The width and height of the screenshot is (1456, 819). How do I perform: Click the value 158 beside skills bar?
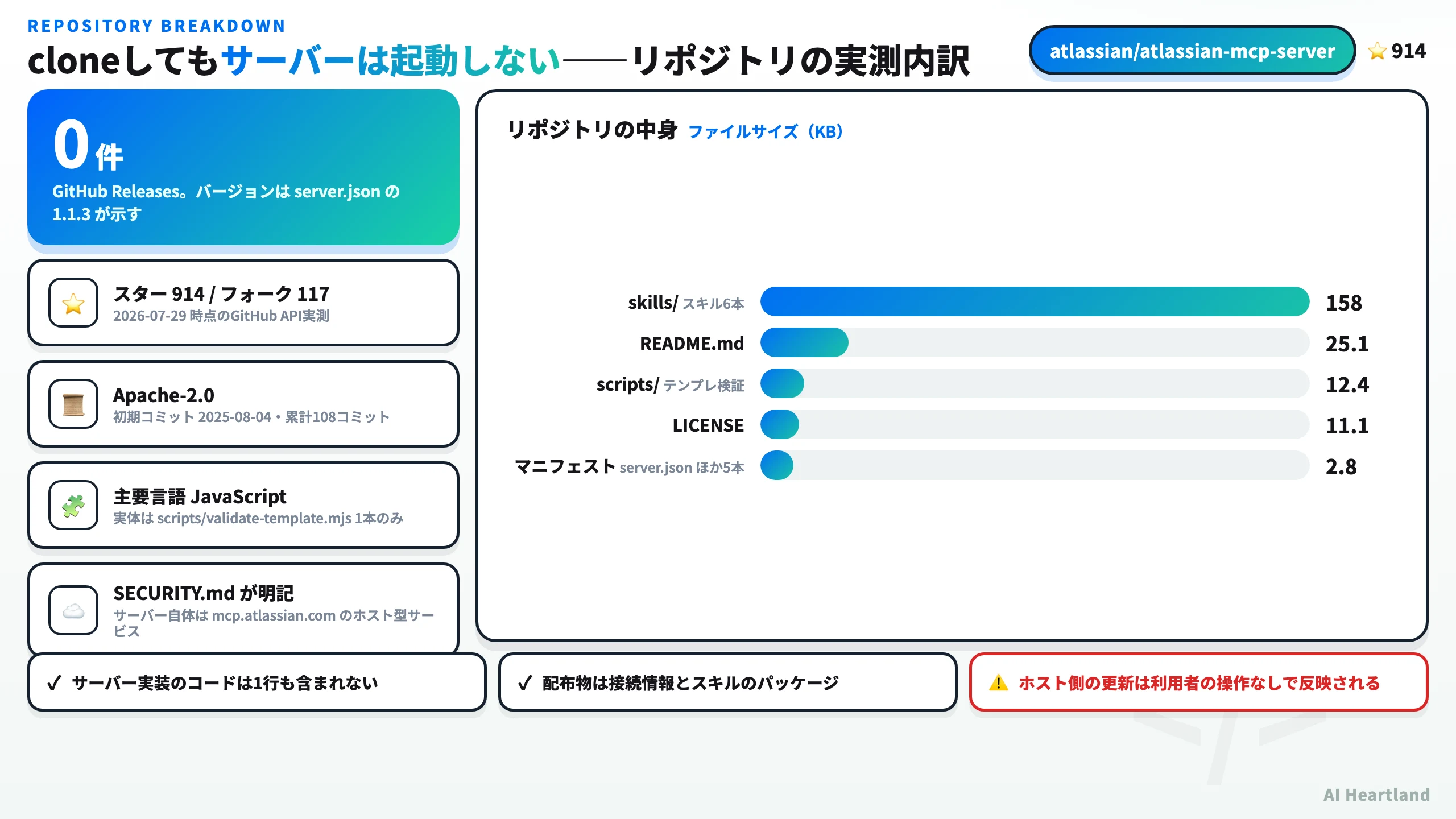tap(1344, 303)
